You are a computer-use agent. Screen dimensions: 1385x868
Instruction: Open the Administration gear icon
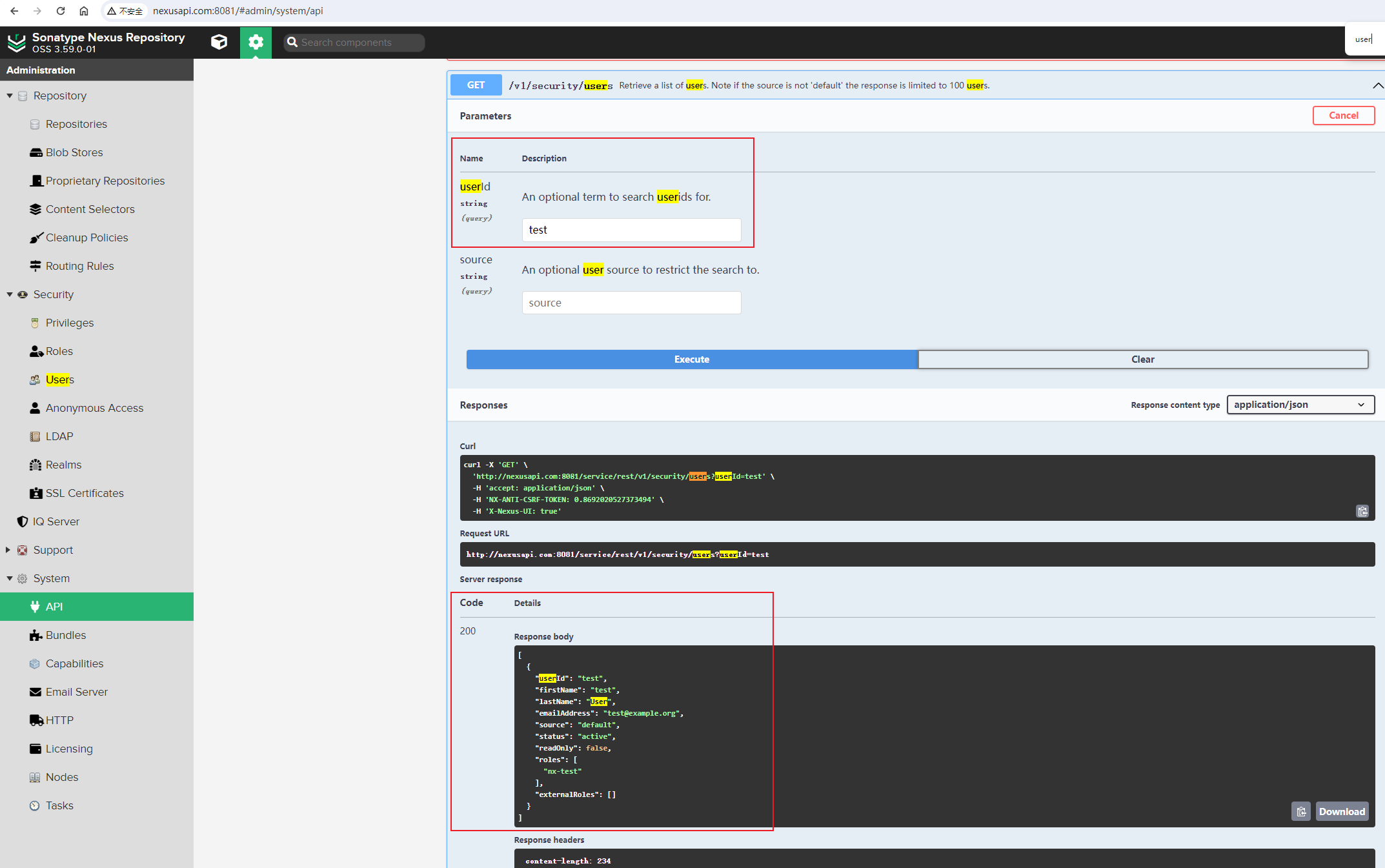coord(256,42)
